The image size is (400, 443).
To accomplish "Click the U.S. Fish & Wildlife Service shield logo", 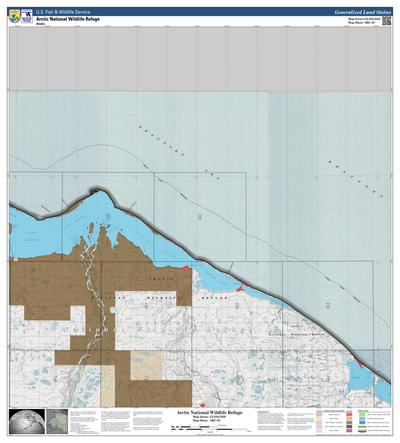I will [x=15, y=16].
